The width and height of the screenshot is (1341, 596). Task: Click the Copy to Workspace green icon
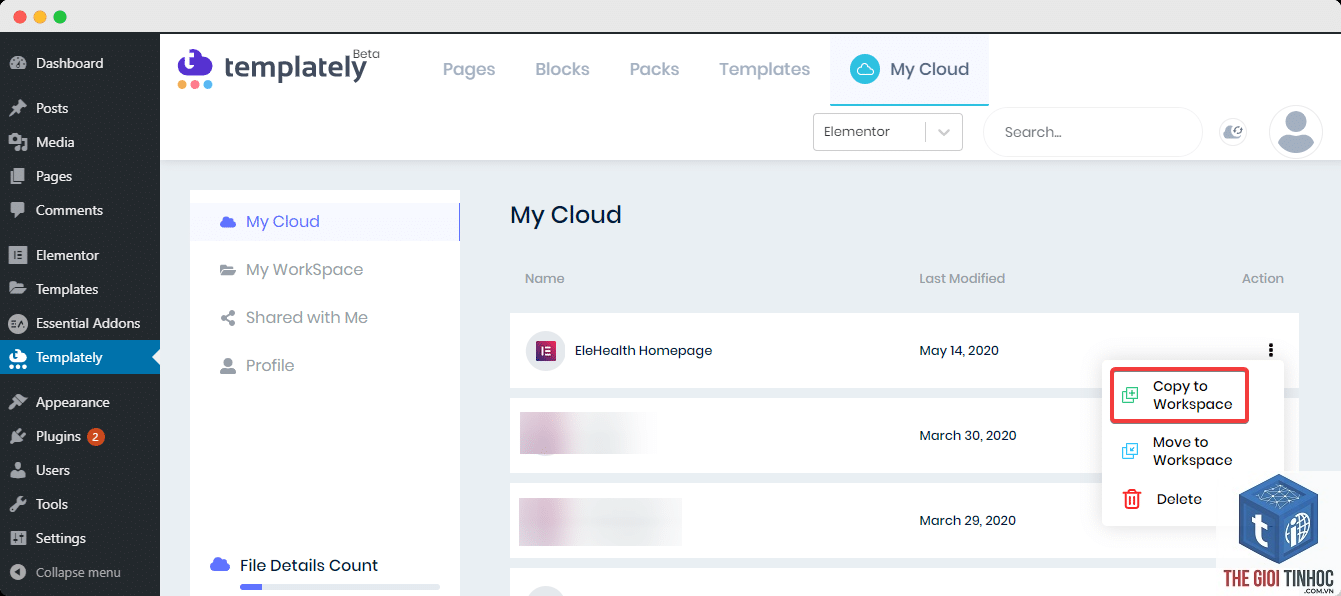click(1130, 395)
